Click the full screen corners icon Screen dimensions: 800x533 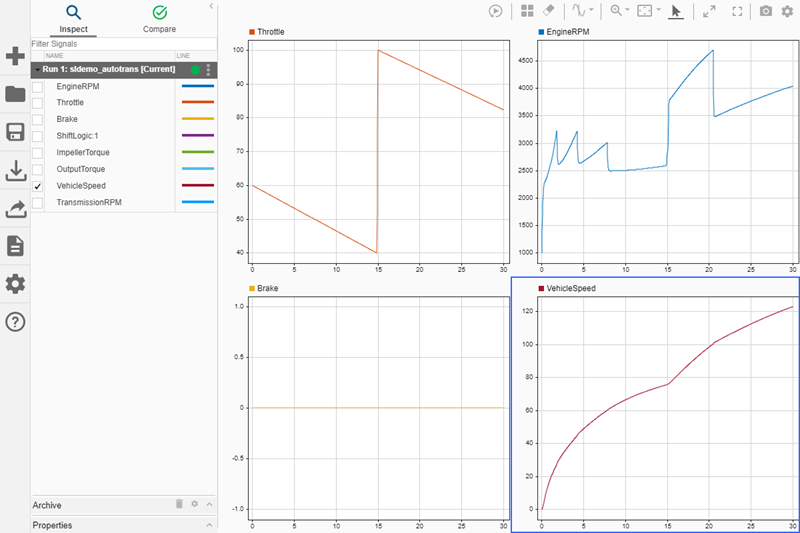pos(737,11)
